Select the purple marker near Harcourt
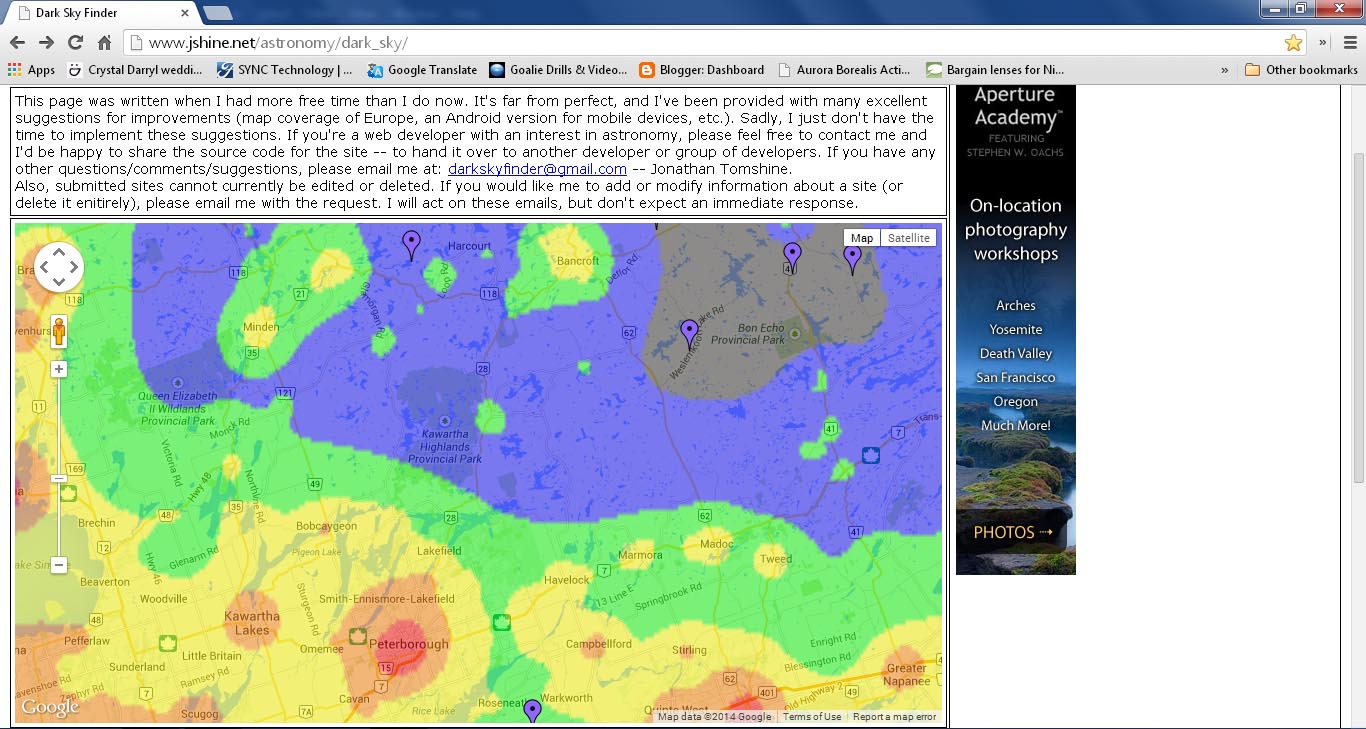Image resolution: width=1366 pixels, height=729 pixels. coord(411,245)
